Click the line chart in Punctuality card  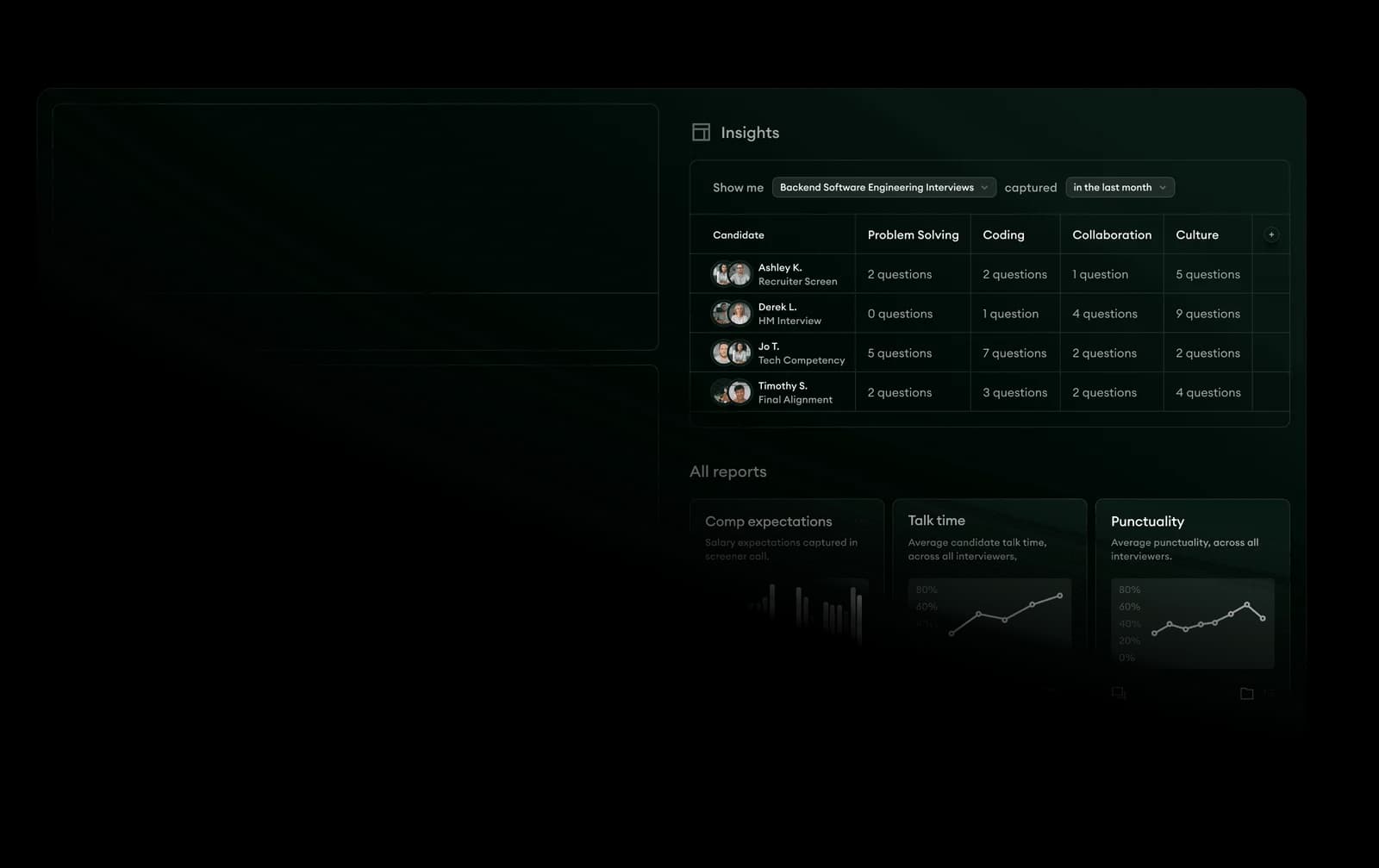[1207, 622]
